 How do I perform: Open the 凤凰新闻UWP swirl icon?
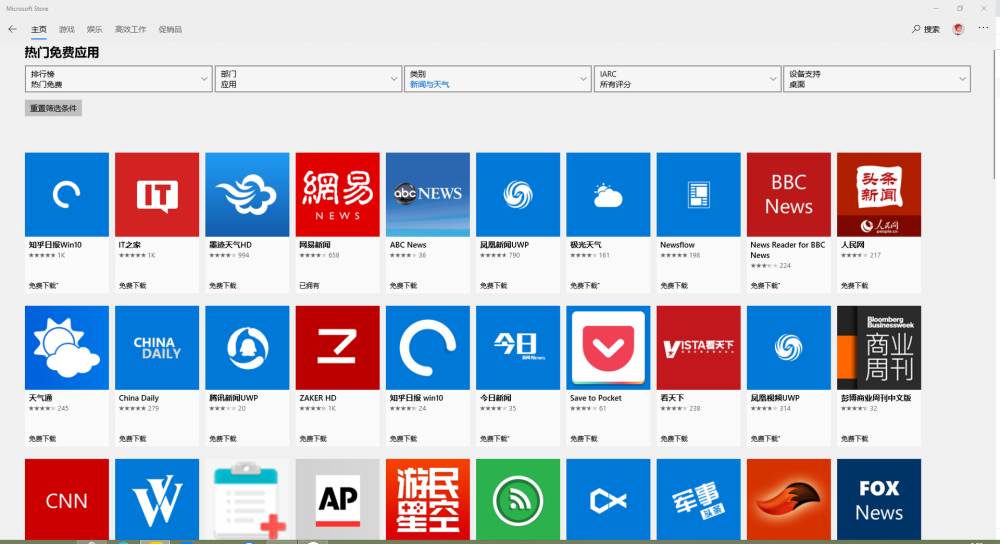518,195
